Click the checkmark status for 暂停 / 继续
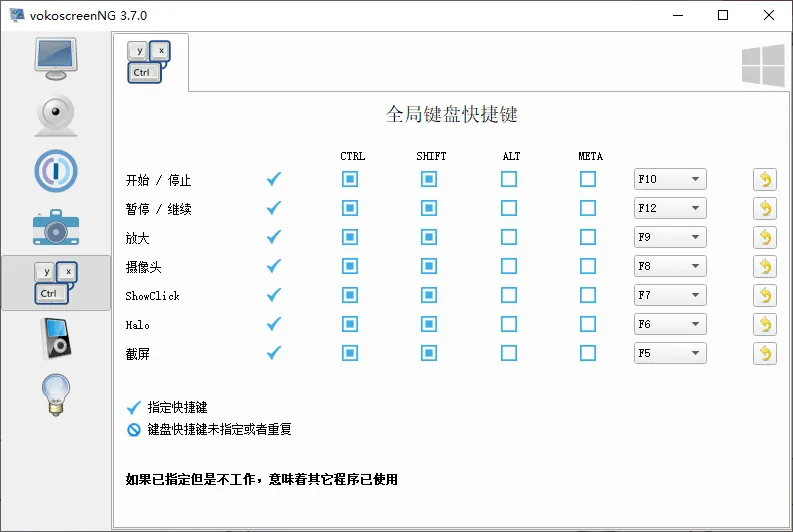The height and width of the screenshot is (532, 793). (274, 208)
